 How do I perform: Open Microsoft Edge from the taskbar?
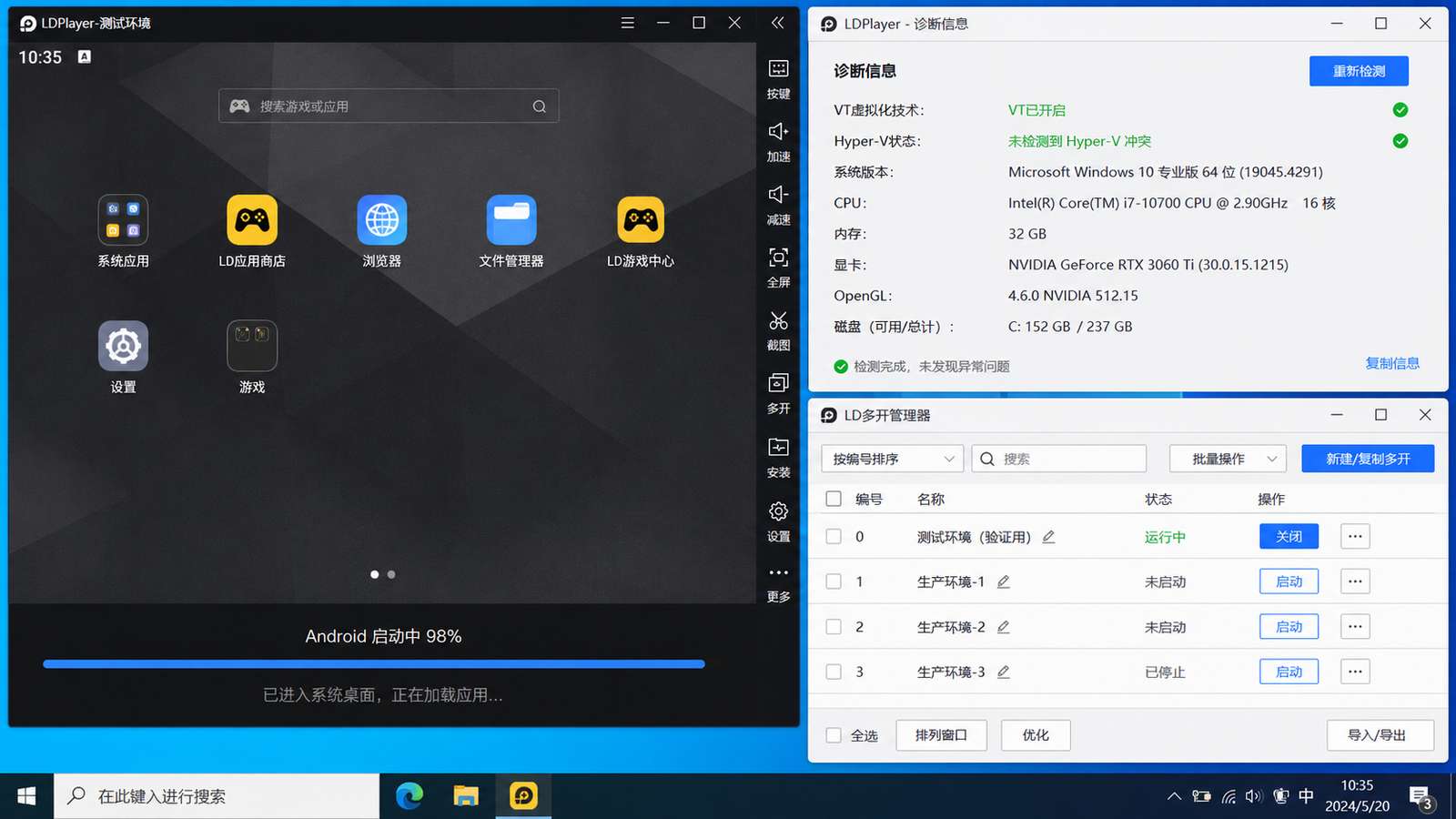409,796
